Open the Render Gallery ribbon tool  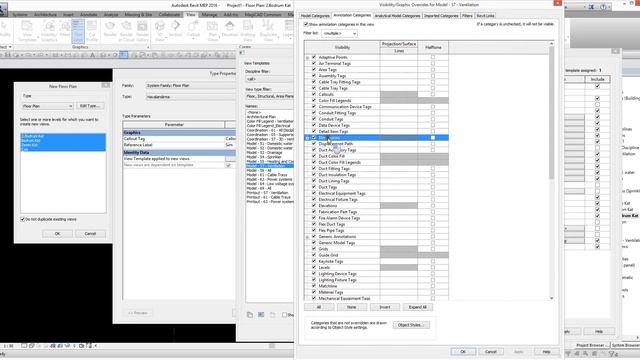point(142,31)
